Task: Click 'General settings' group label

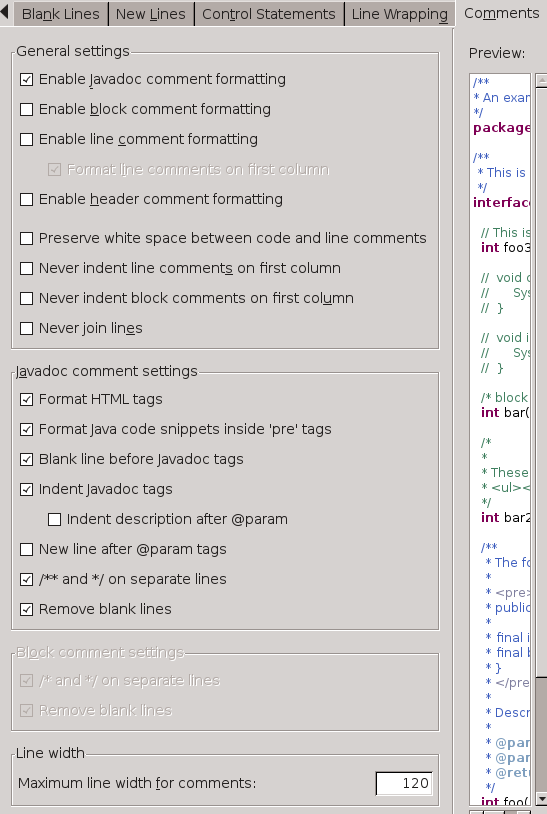Action: [73, 51]
